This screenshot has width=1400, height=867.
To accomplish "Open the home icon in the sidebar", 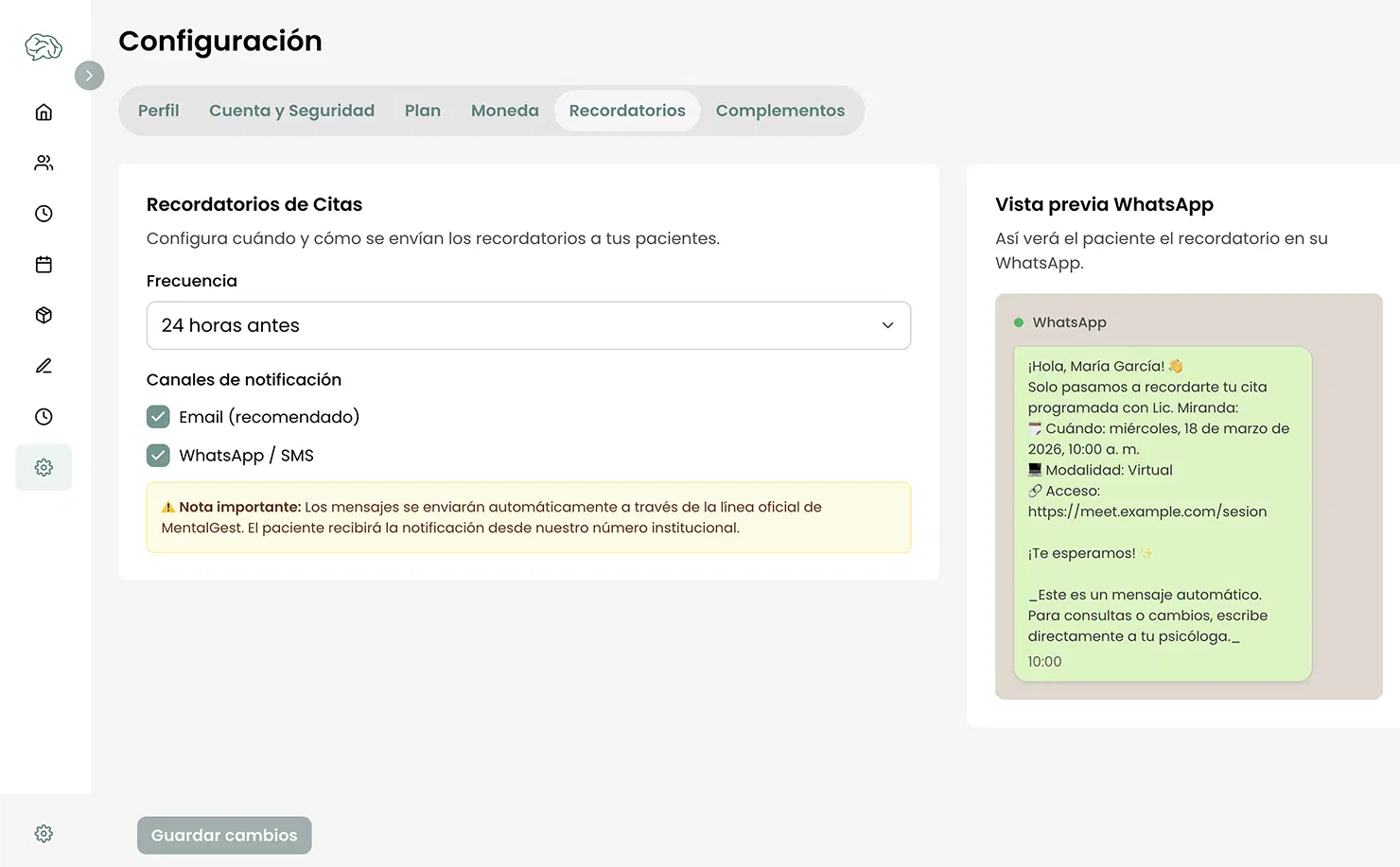I will (44, 113).
